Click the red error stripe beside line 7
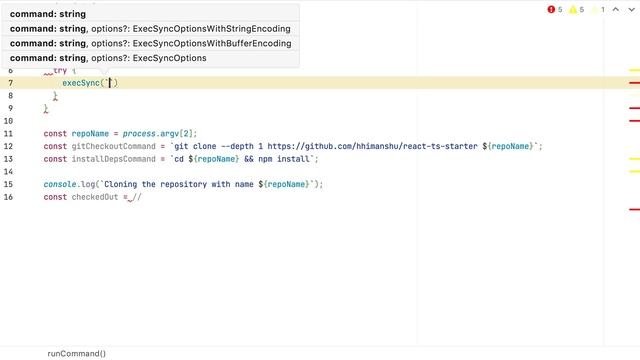 click(x=634, y=83)
